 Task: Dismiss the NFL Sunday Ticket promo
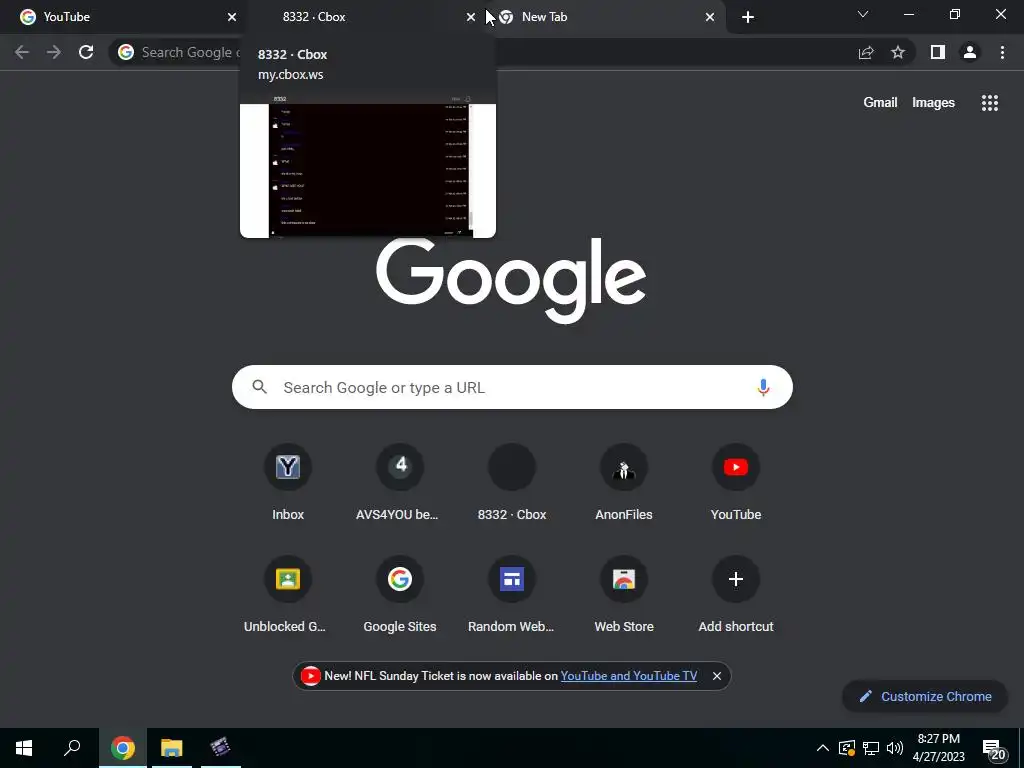tap(716, 676)
